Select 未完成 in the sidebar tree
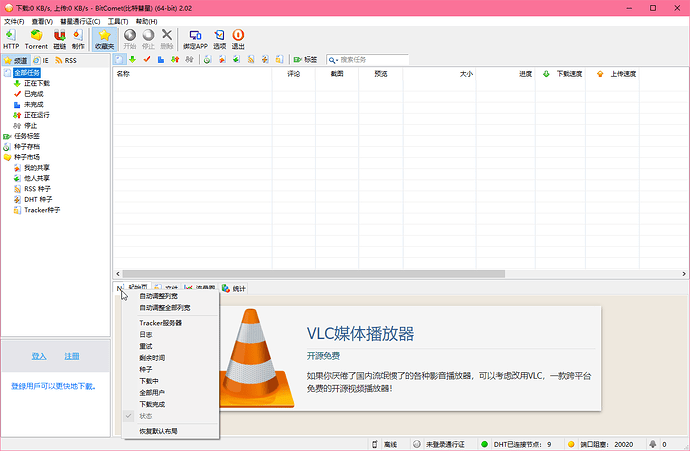 (34, 104)
